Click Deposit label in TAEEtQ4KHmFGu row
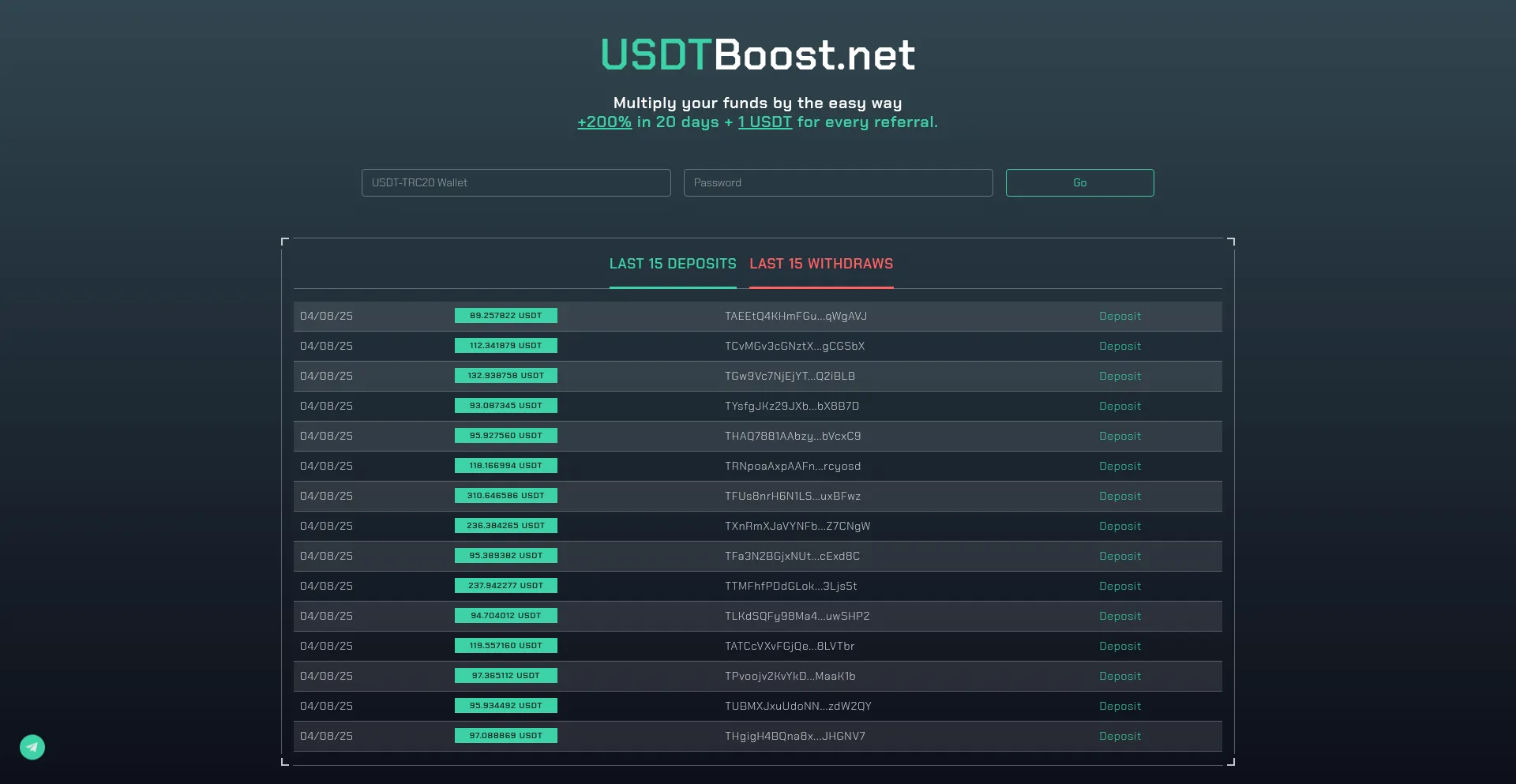Image resolution: width=1516 pixels, height=784 pixels. (1120, 316)
